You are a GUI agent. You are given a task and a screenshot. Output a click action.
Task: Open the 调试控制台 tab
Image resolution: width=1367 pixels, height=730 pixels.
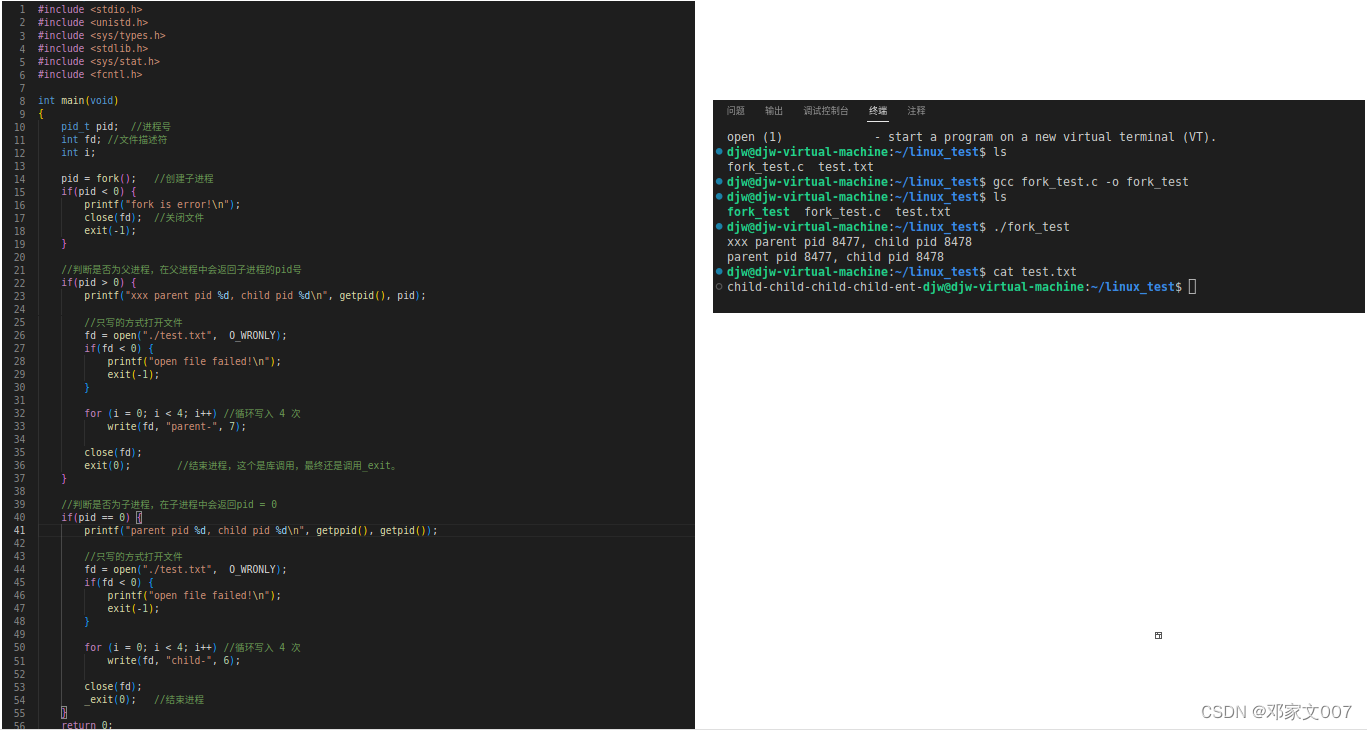coord(826,111)
